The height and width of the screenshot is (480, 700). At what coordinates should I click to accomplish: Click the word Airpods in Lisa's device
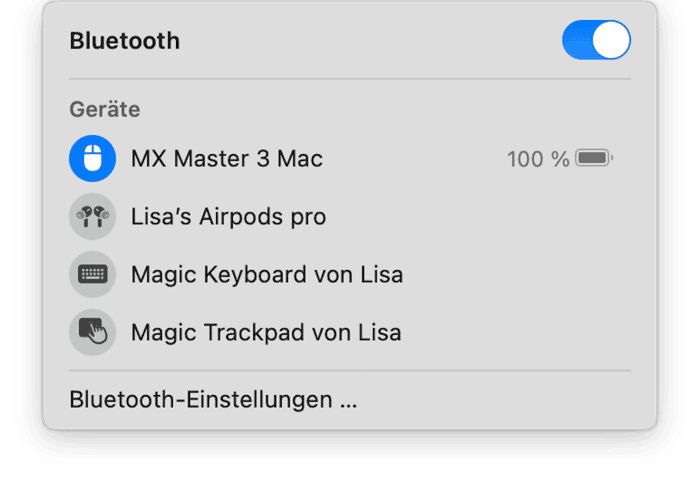click(x=241, y=217)
